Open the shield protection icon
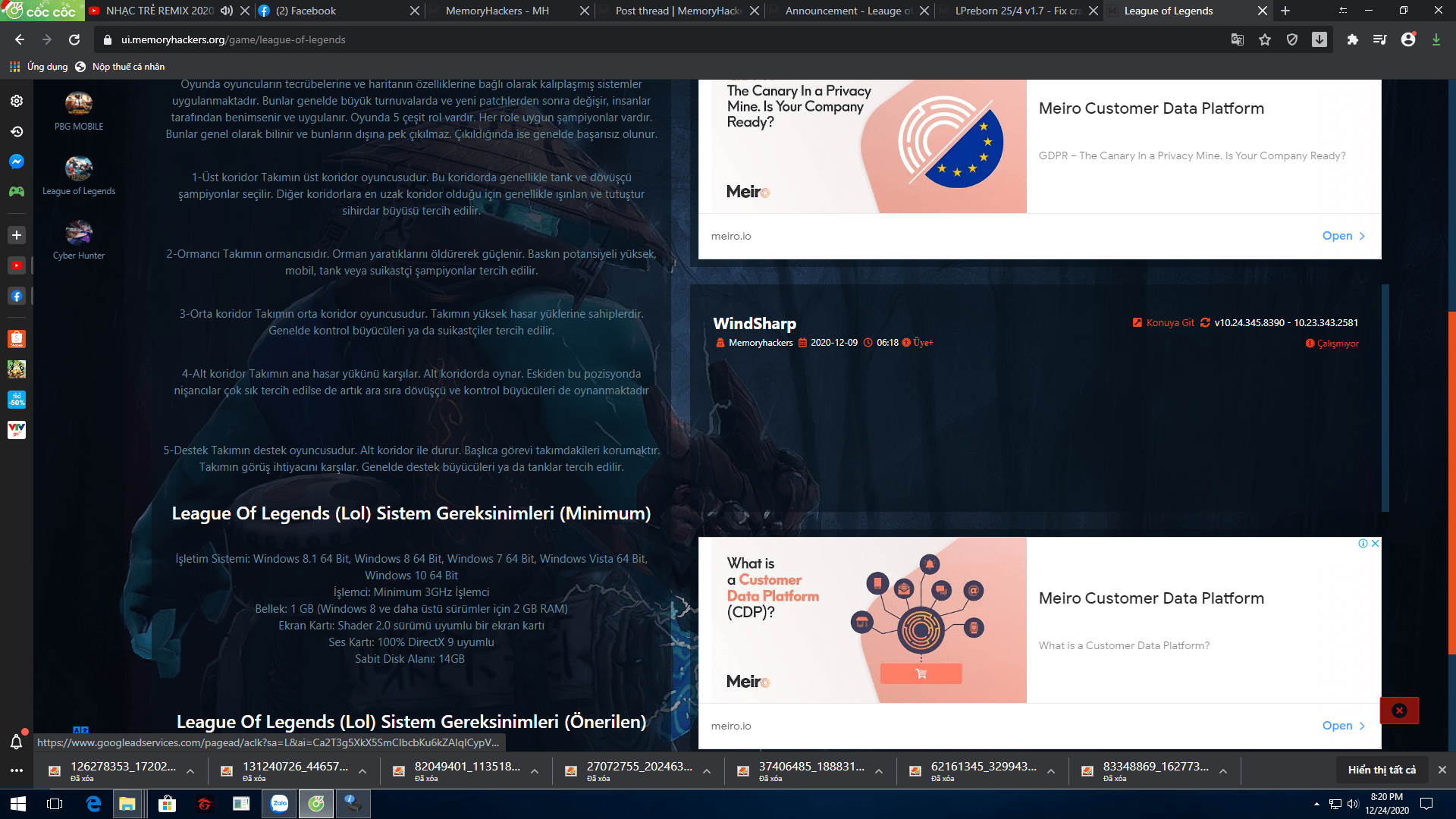This screenshot has width=1456, height=819. click(x=1292, y=39)
